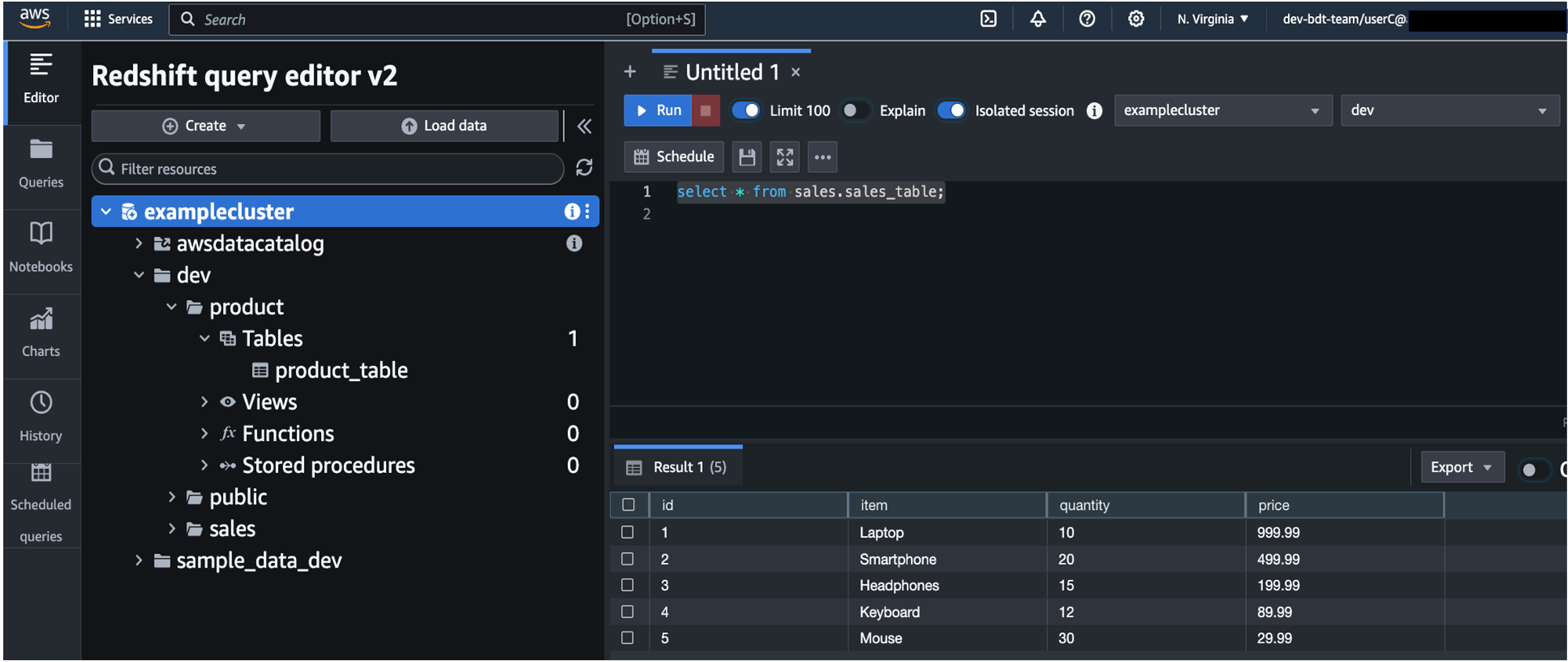The height and width of the screenshot is (662, 1568).
Task: Open the Services menu in AWS navbar
Action: [118, 18]
